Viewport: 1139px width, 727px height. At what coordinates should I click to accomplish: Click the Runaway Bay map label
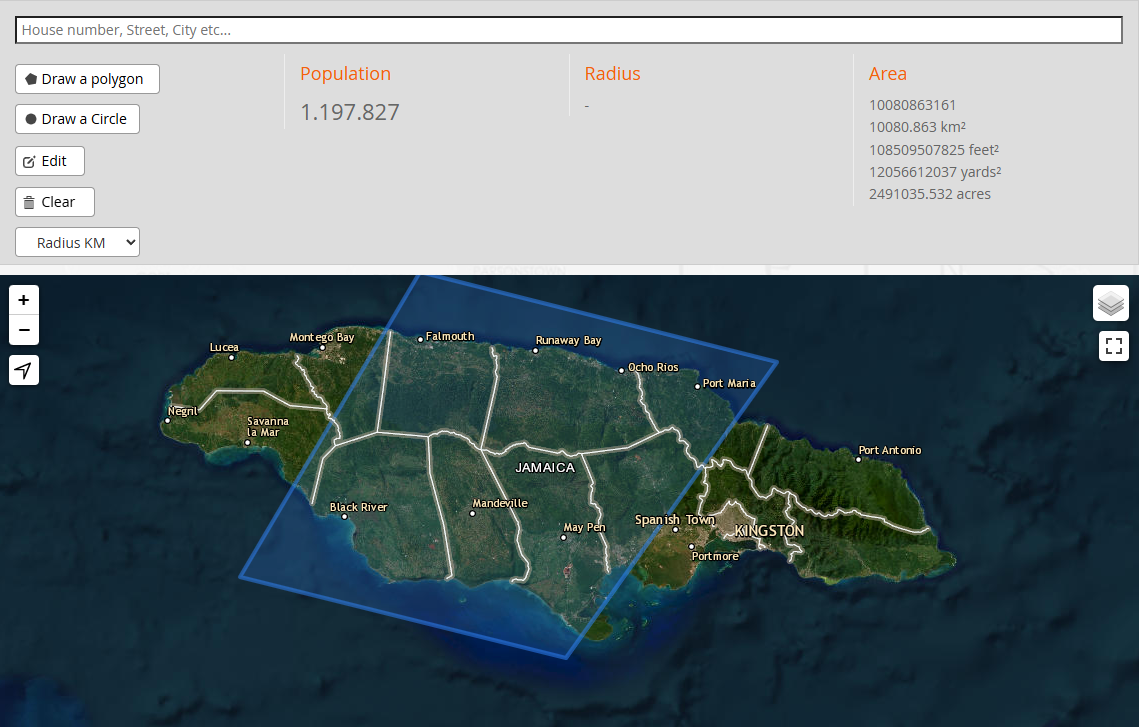[x=568, y=340]
